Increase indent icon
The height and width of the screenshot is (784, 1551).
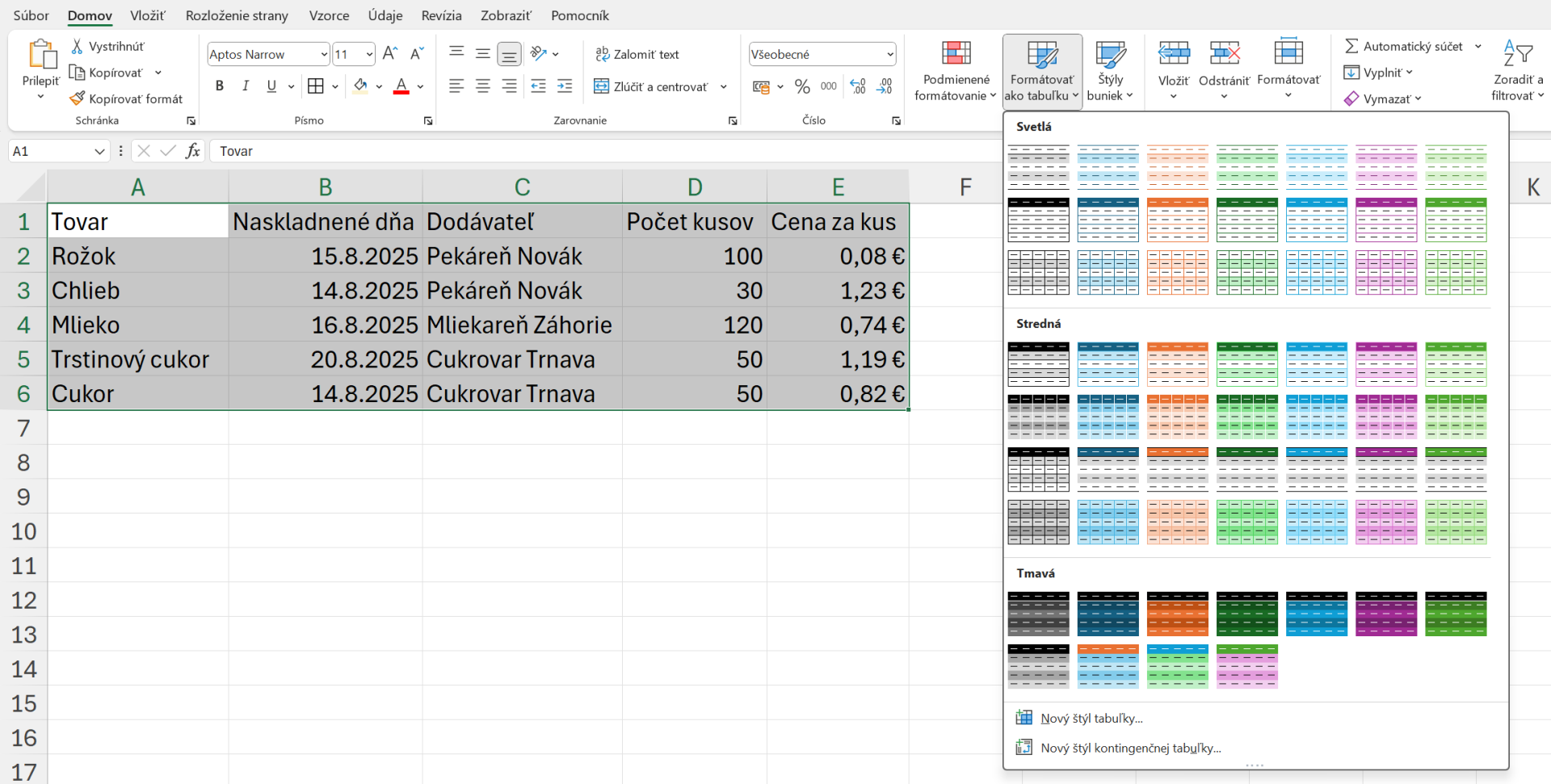(565, 86)
